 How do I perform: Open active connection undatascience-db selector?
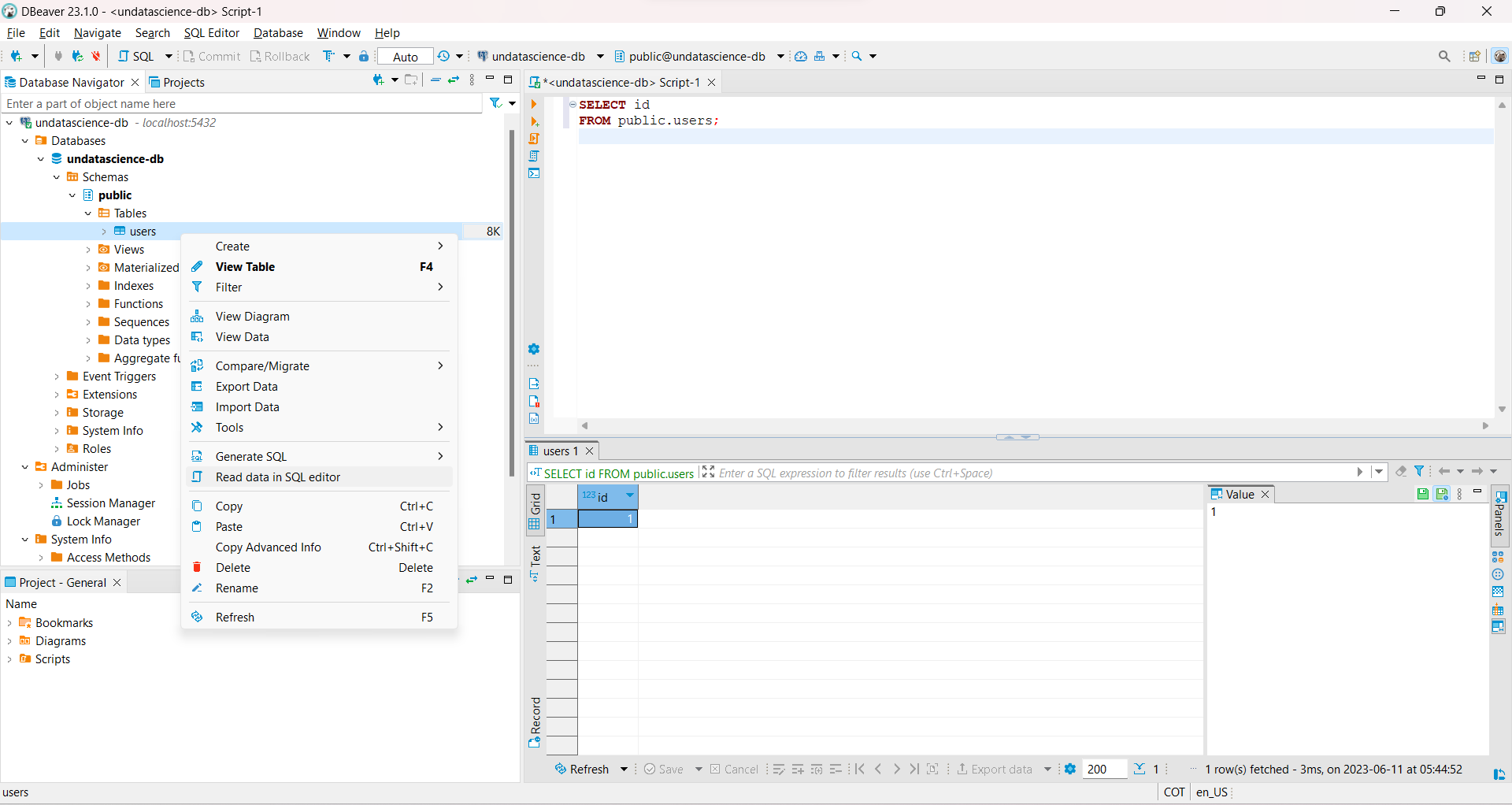click(539, 57)
